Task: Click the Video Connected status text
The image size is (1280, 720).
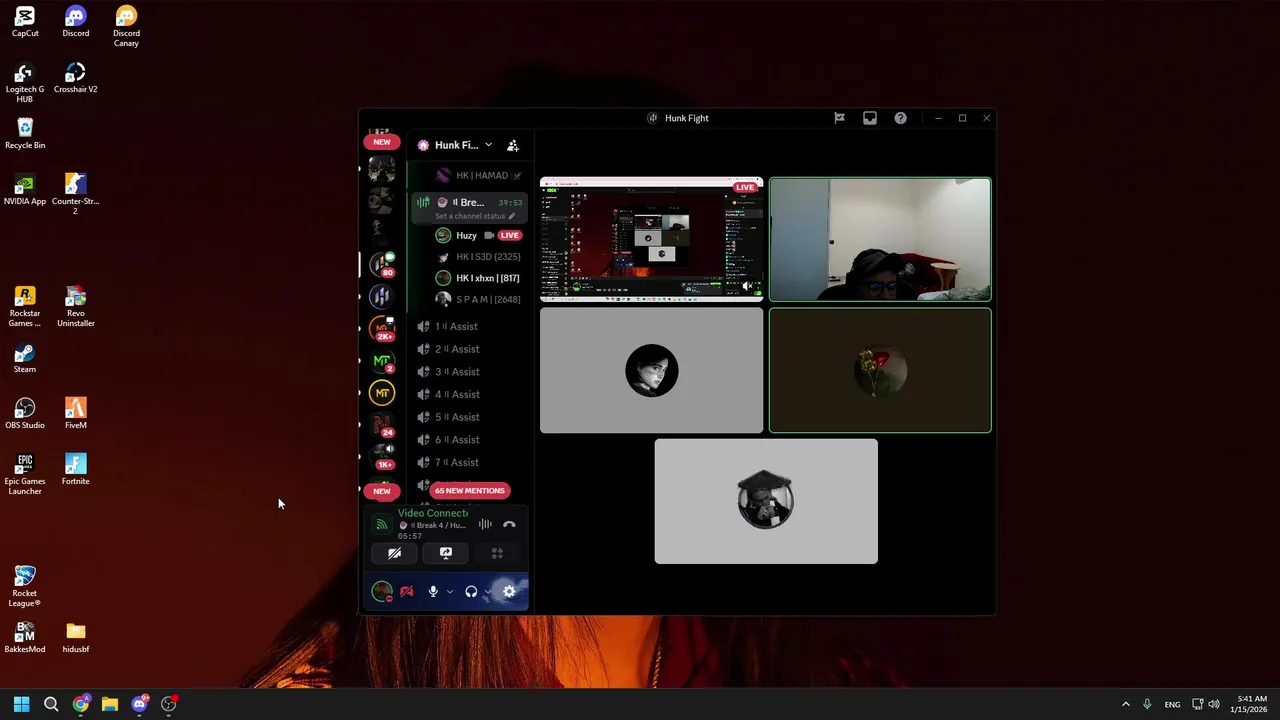Action: pos(433,513)
